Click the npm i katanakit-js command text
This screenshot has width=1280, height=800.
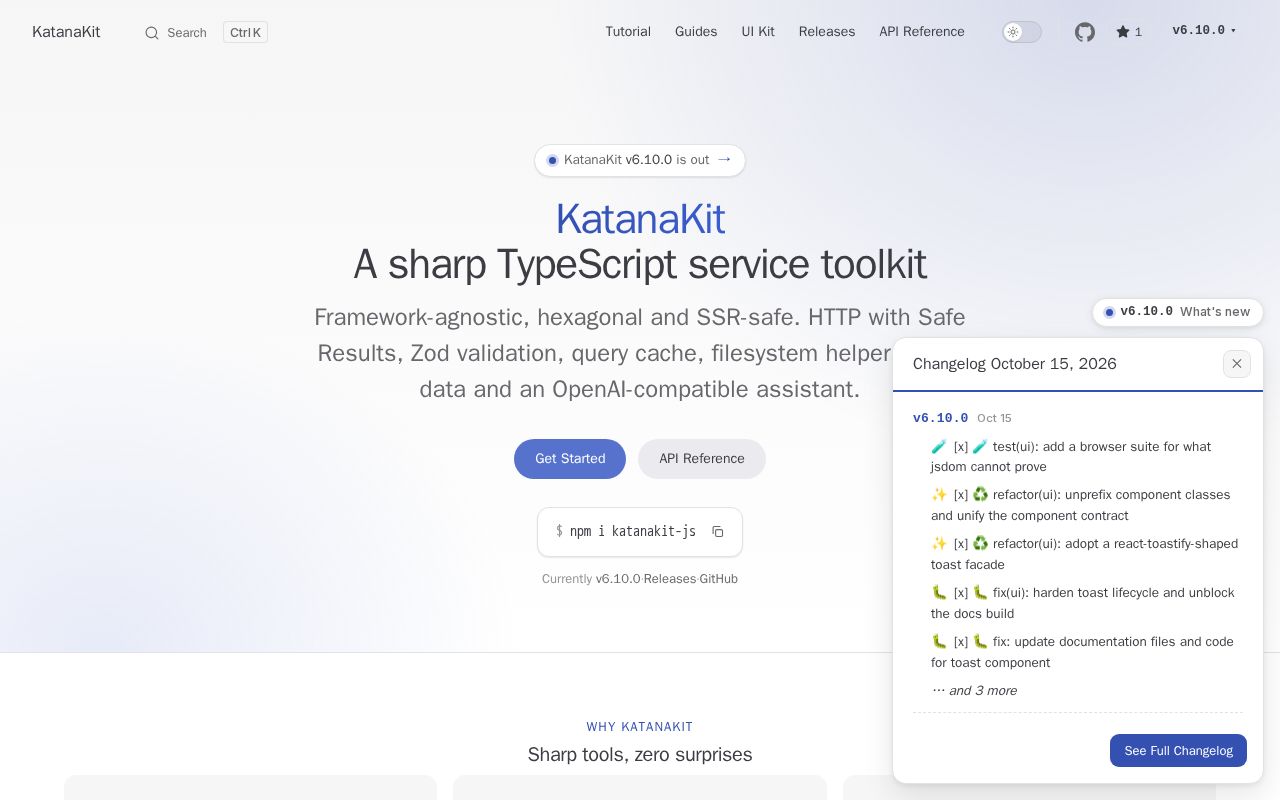click(633, 532)
